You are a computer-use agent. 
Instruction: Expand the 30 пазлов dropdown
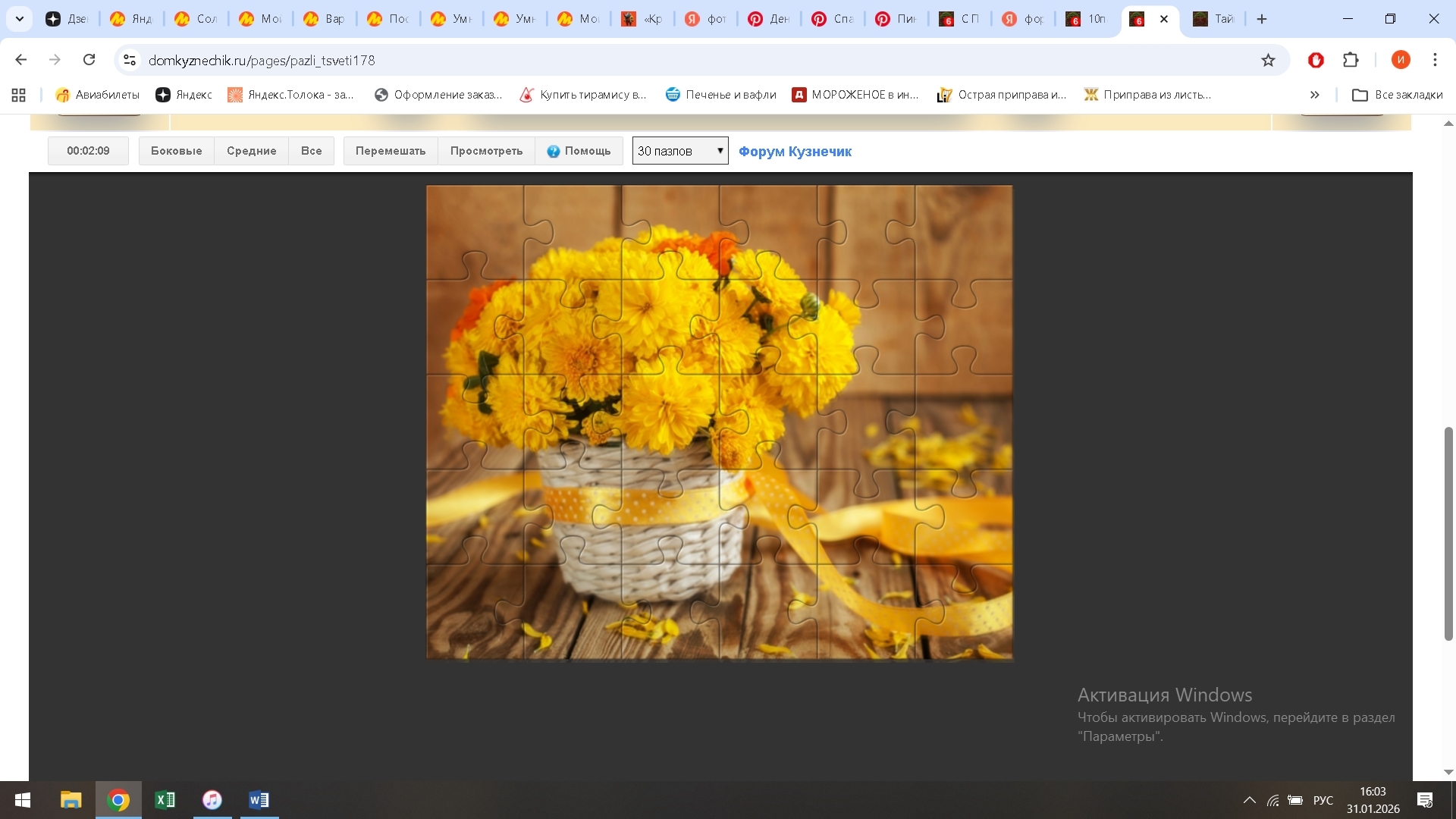(680, 151)
